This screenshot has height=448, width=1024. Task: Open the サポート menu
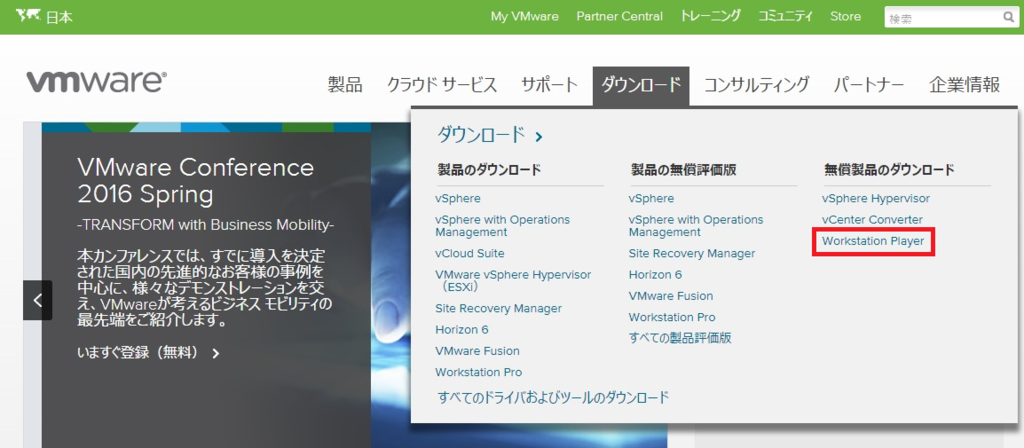click(x=549, y=85)
